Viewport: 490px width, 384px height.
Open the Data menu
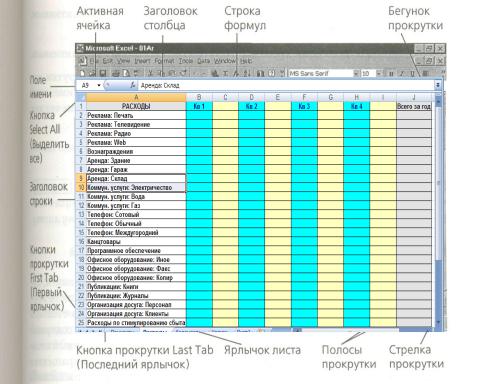[x=203, y=61]
